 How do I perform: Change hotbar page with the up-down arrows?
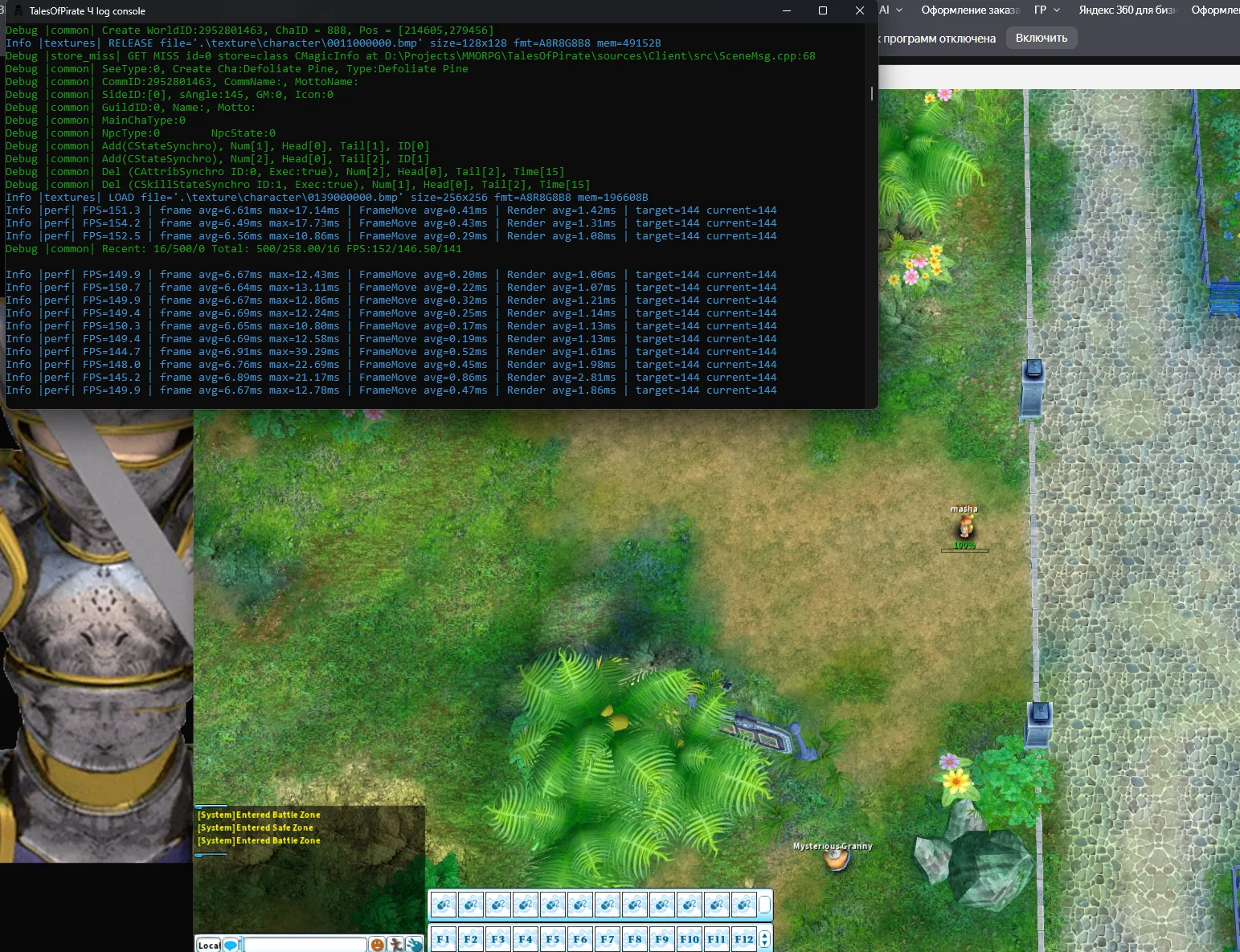(x=764, y=938)
